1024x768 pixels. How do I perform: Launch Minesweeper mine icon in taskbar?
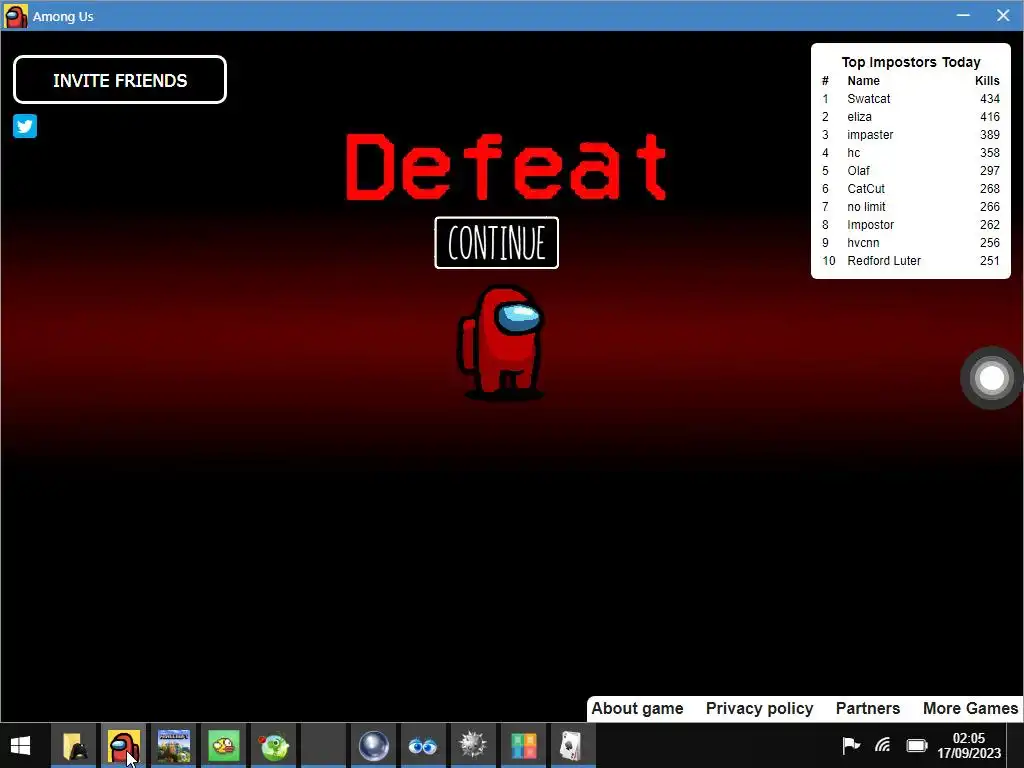coord(473,745)
